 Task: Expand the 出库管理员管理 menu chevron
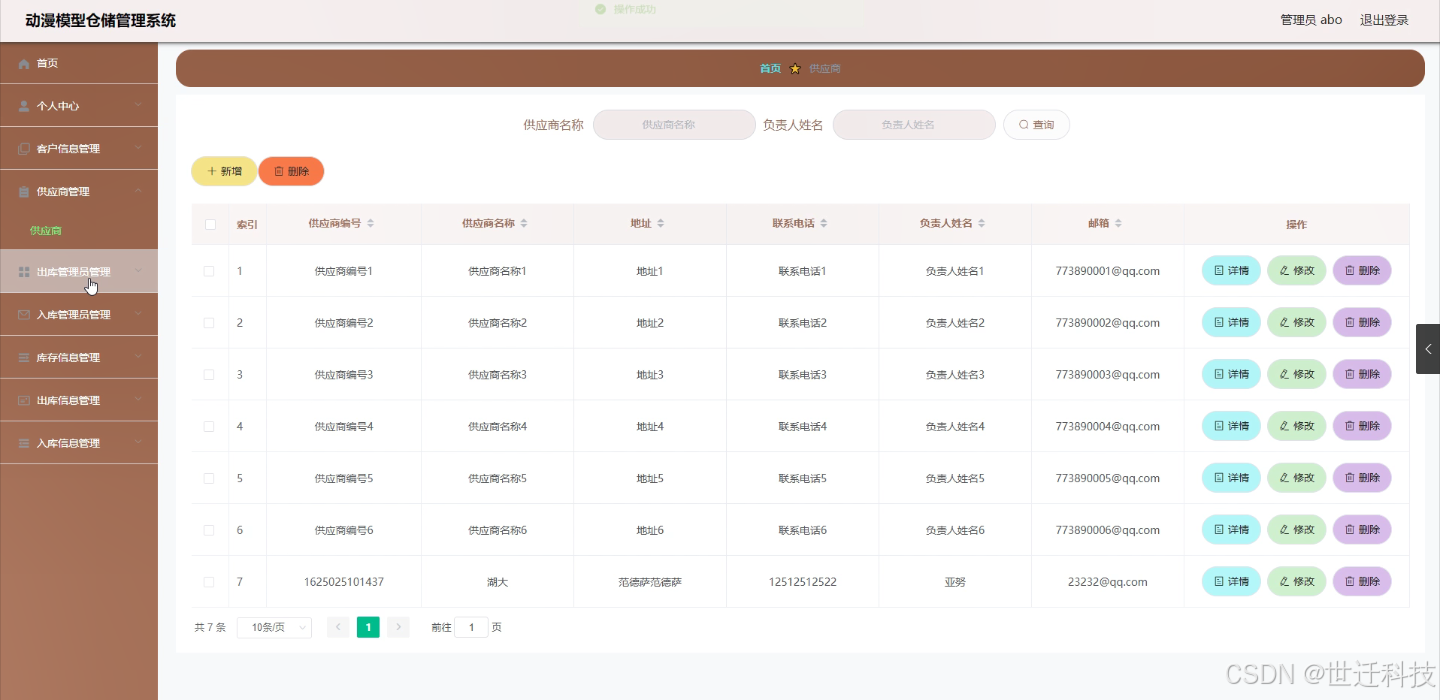pyautogui.click(x=138, y=271)
